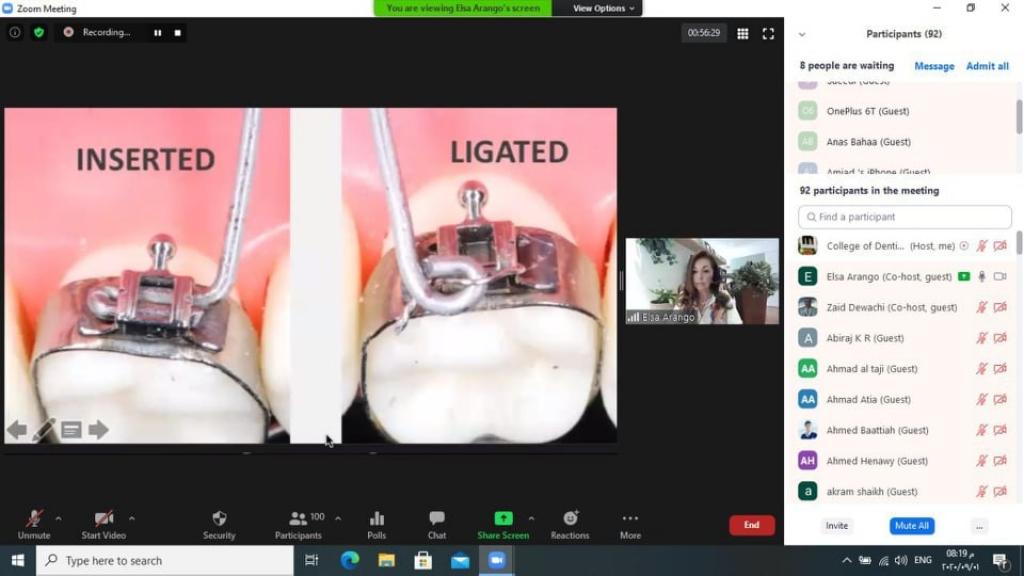
Task: Switch to gallery grid view icon
Action: coord(743,33)
